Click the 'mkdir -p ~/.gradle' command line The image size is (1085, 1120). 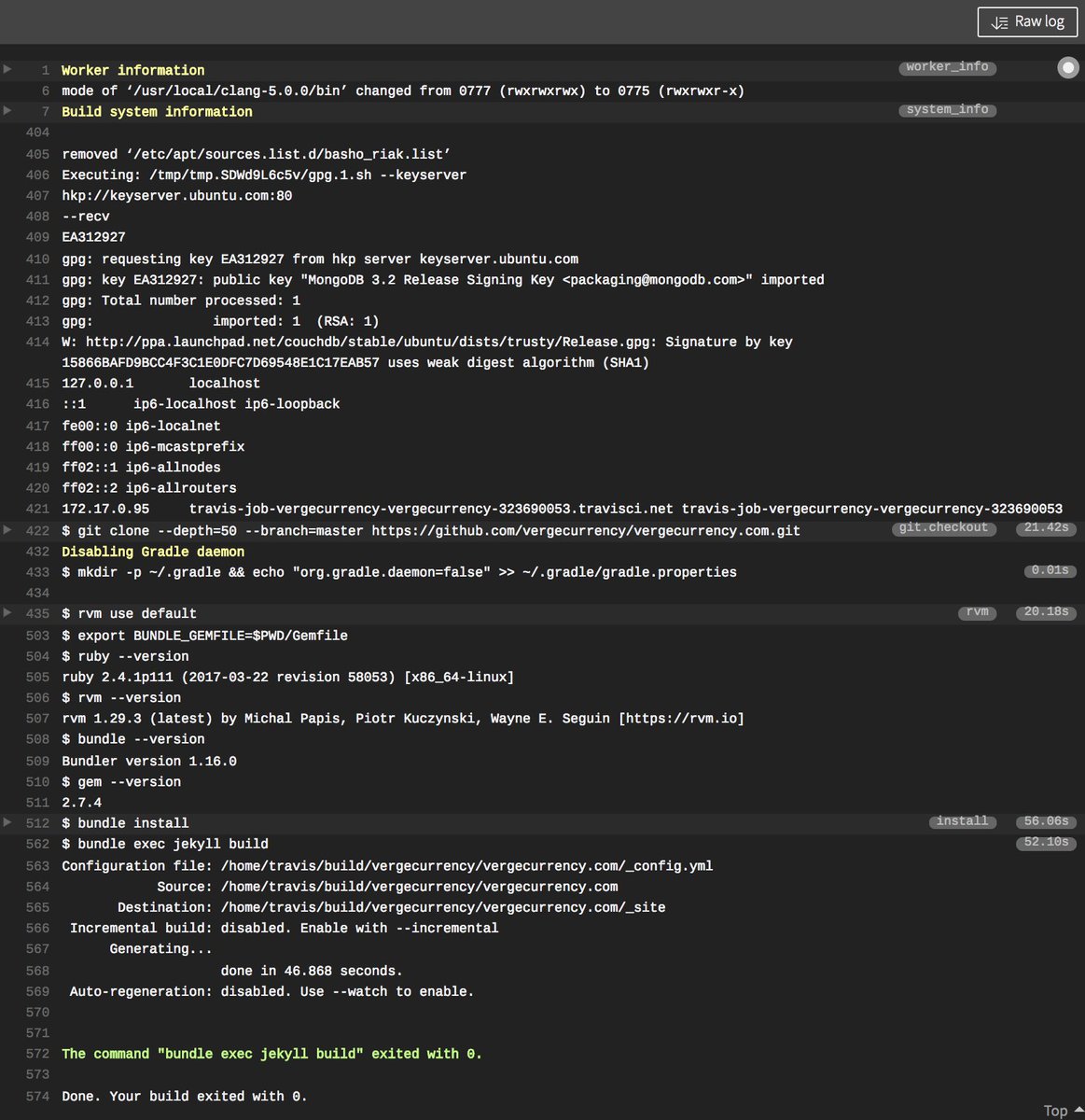point(399,572)
